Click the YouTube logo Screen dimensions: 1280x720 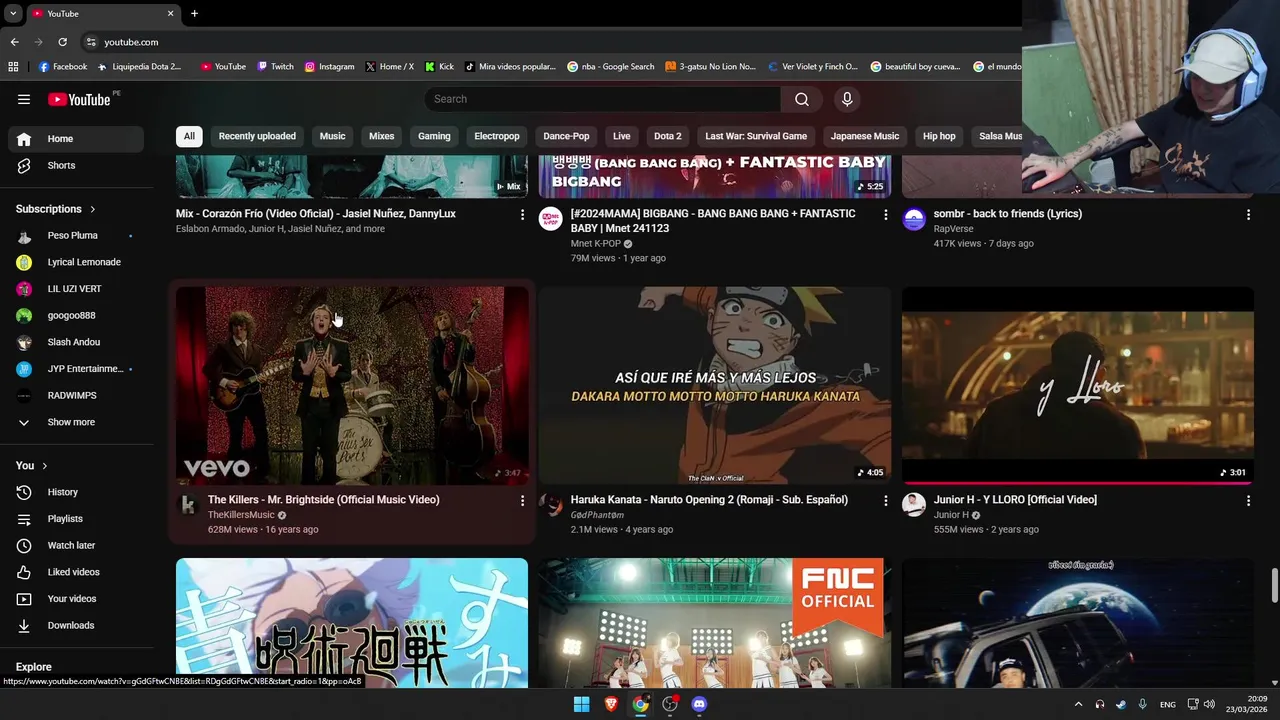point(79,99)
